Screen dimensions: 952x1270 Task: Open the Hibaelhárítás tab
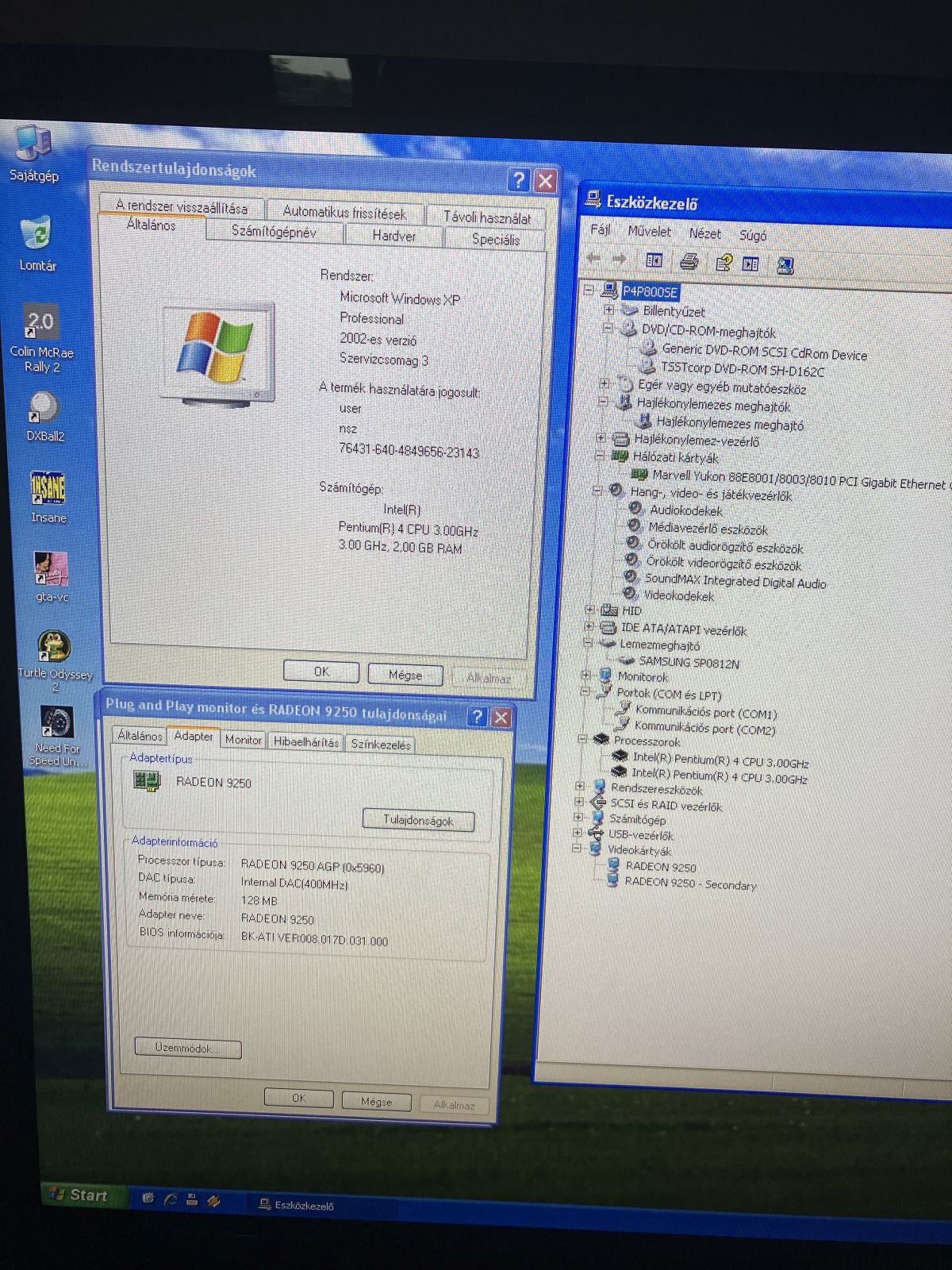tap(306, 742)
